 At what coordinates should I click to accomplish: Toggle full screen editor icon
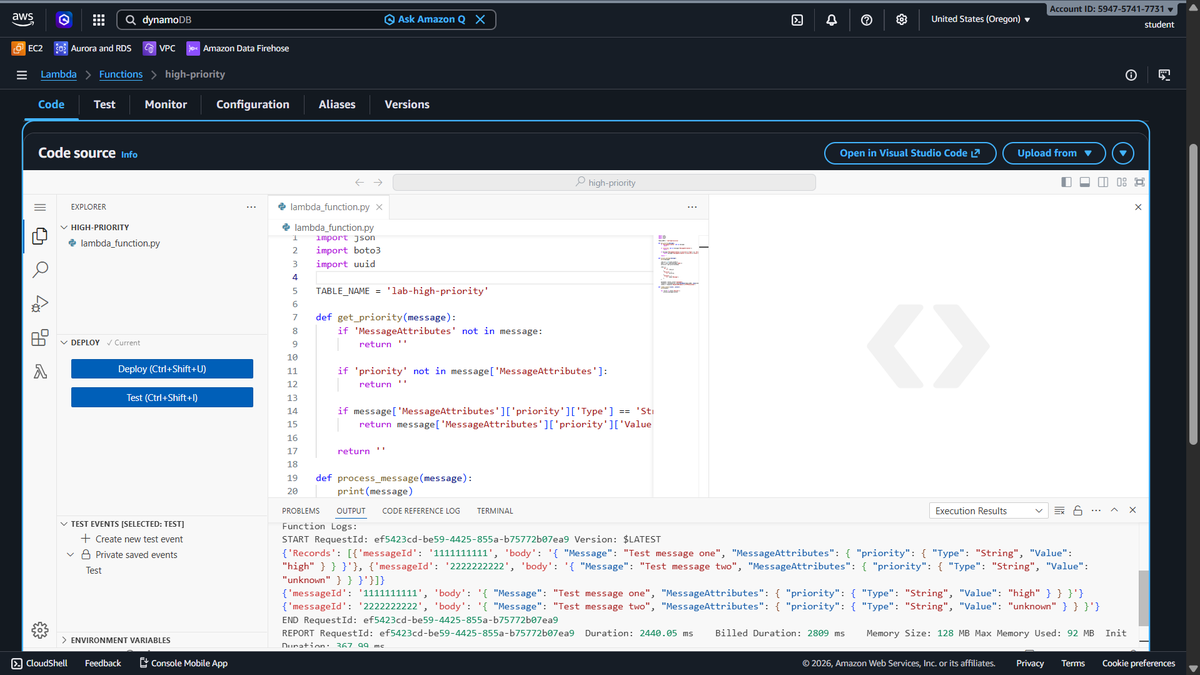point(1140,183)
